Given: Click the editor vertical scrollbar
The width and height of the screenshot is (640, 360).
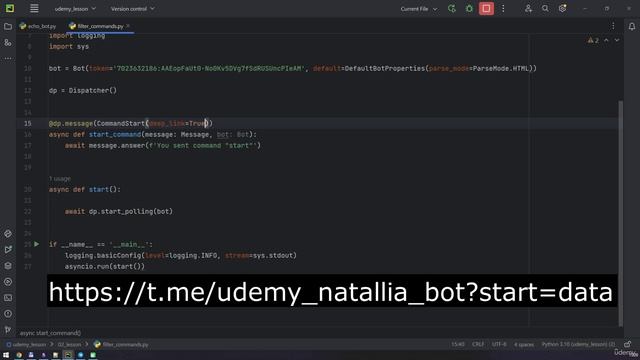Looking at the screenshot, I should coord(620,212).
